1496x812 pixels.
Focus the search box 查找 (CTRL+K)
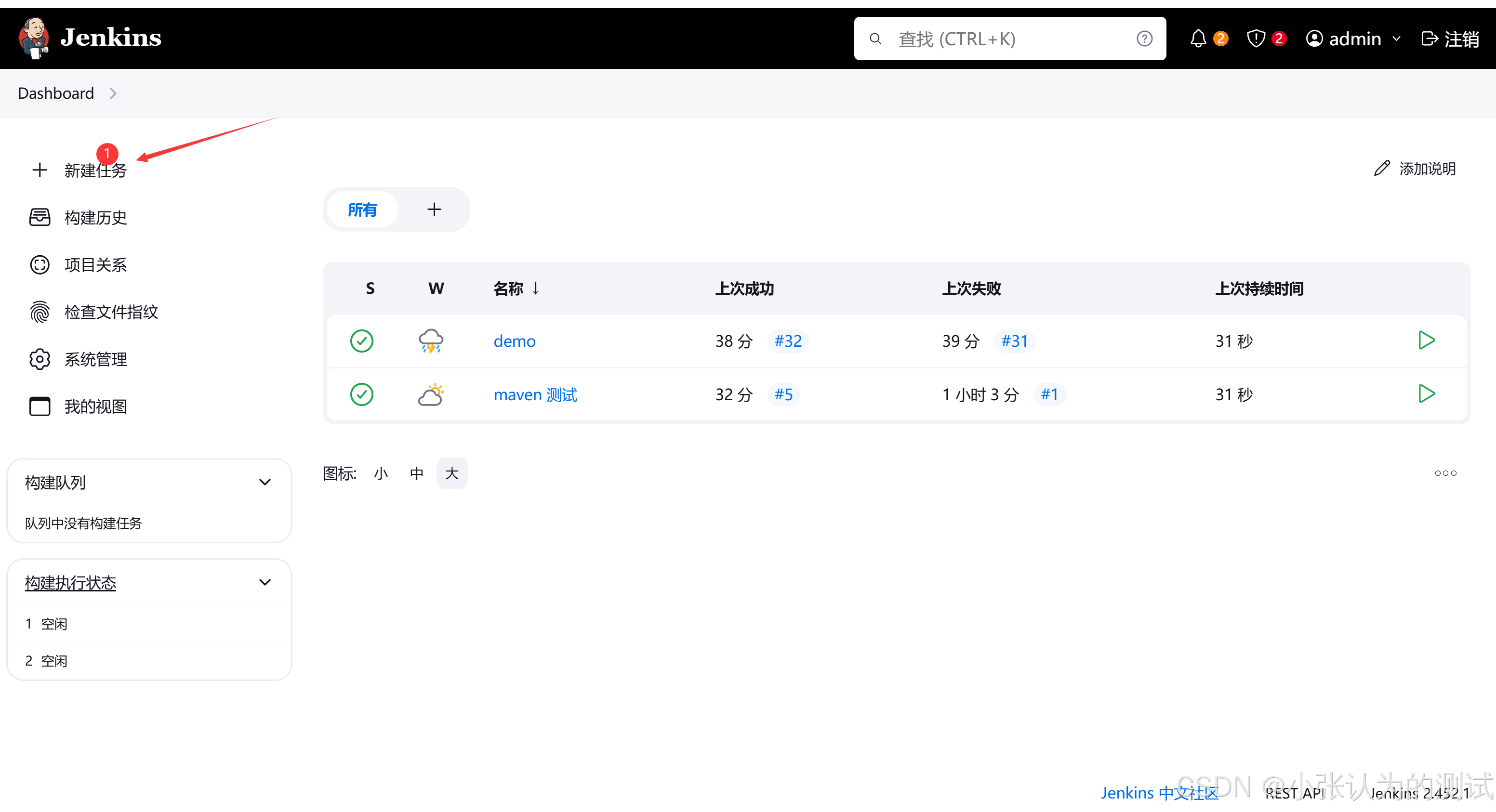(x=1009, y=39)
